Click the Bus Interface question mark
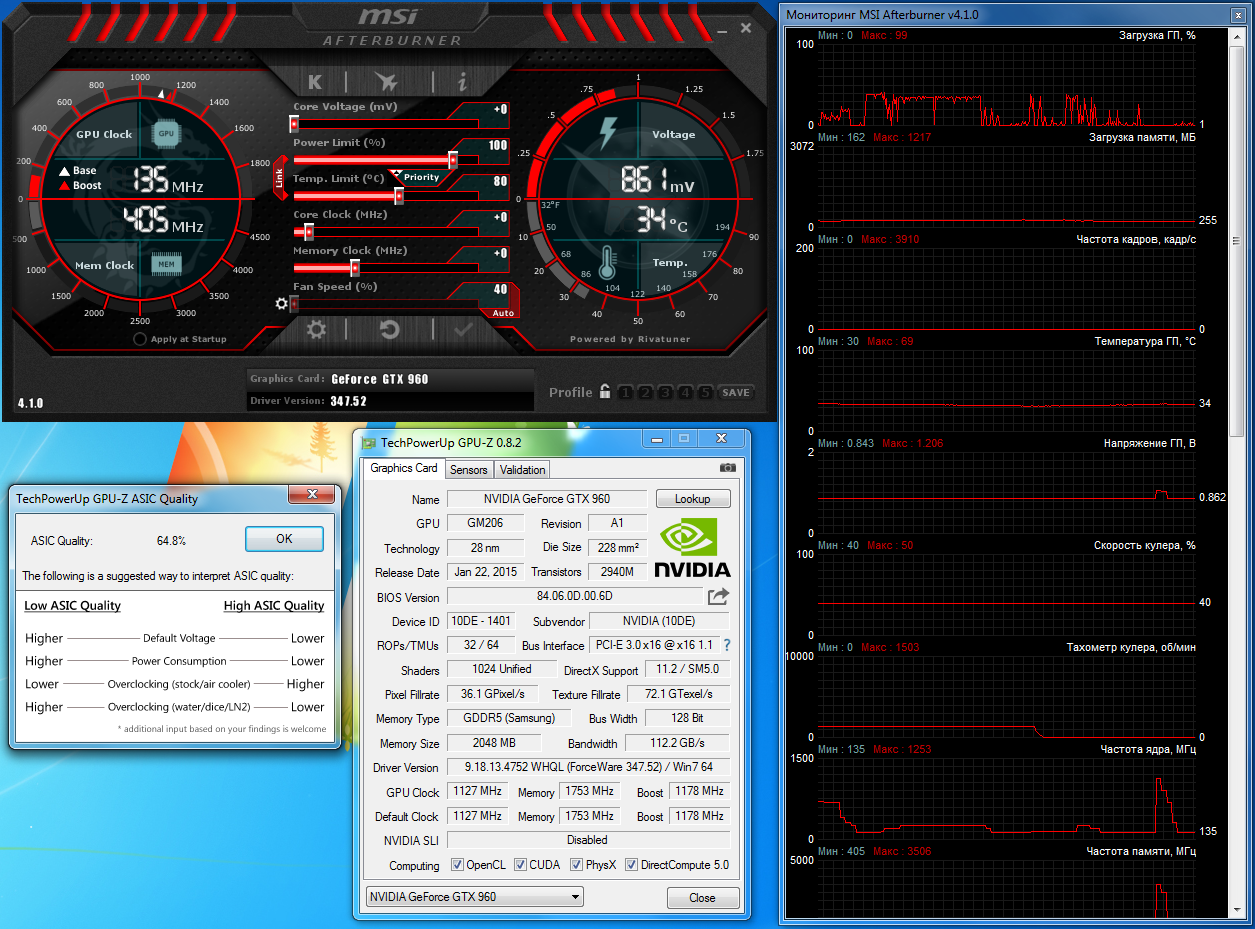Image resolution: width=1255 pixels, height=929 pixels. pos(726,645)
